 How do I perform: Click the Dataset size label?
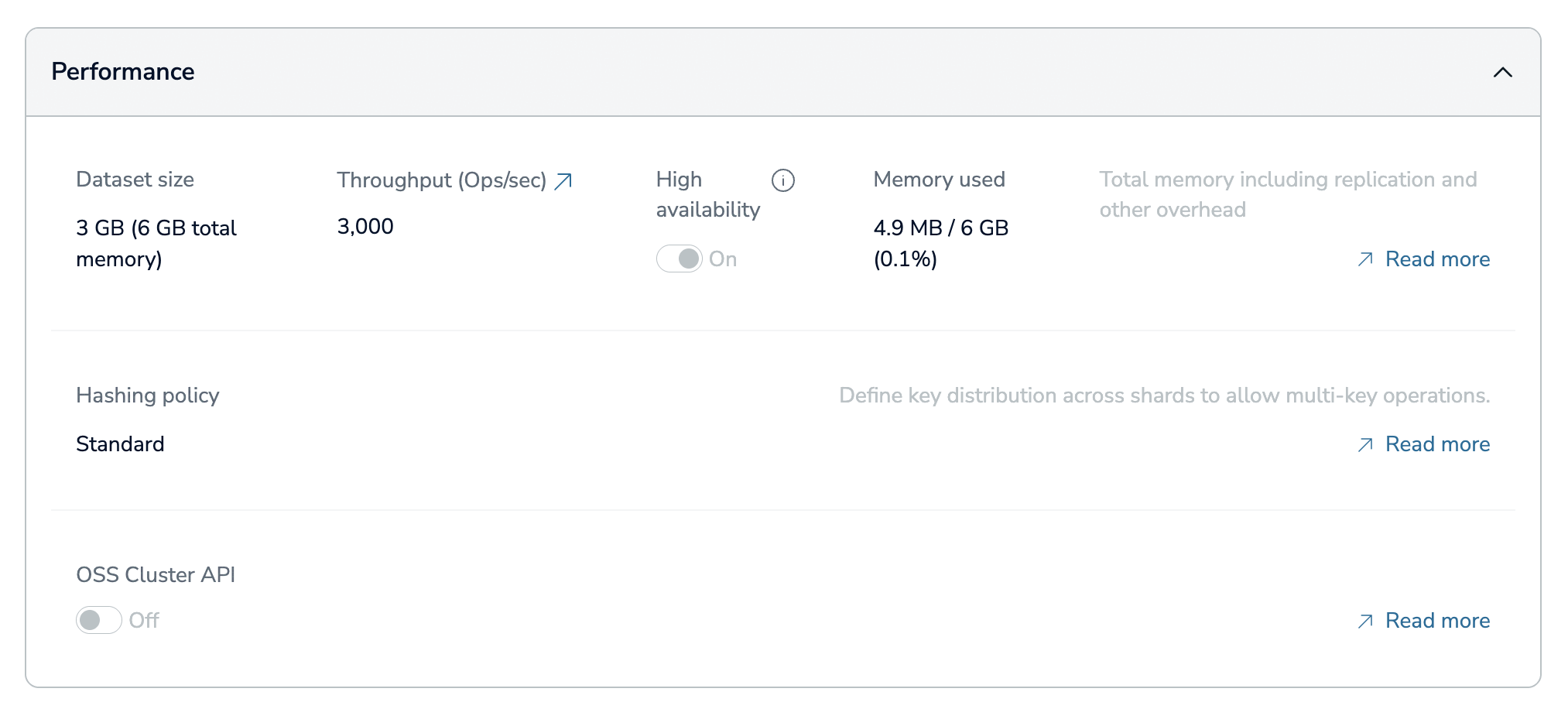tap(135, 179)
